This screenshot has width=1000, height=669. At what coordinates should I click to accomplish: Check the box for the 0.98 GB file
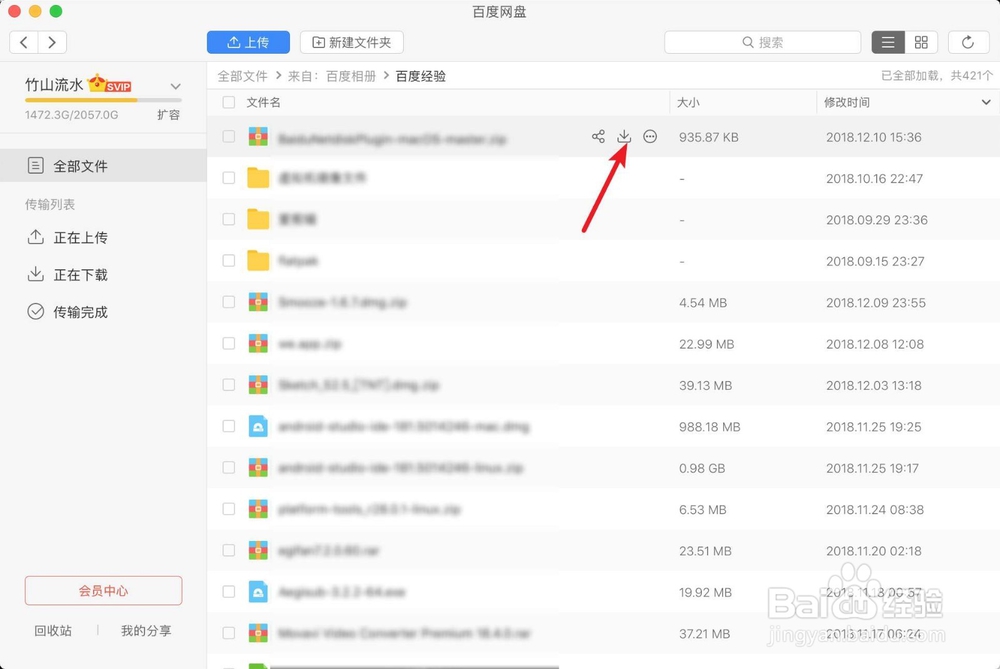[228, 467]
